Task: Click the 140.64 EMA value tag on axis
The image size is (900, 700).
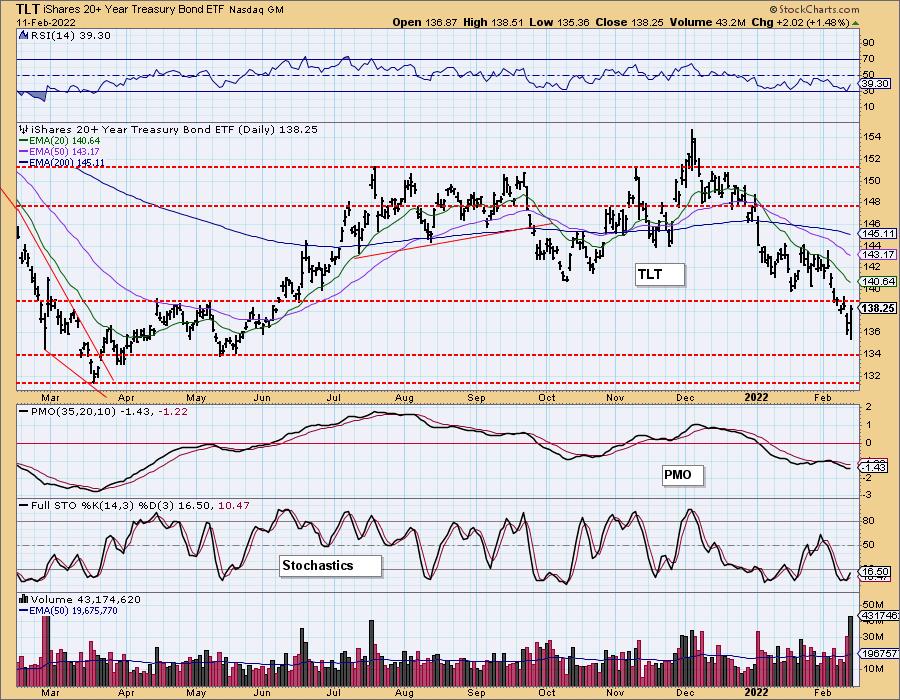Action: (878, 282)
